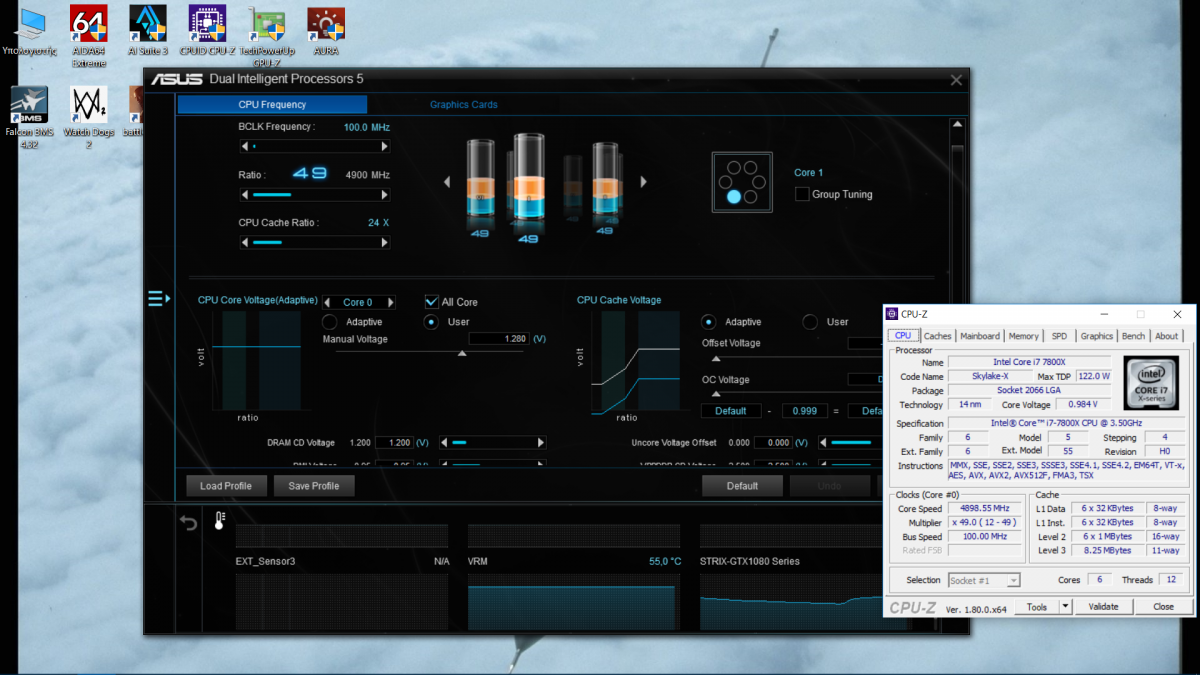Open the SPD tab in CPU-Z
1200x675 pixels.
point(1059,336)
